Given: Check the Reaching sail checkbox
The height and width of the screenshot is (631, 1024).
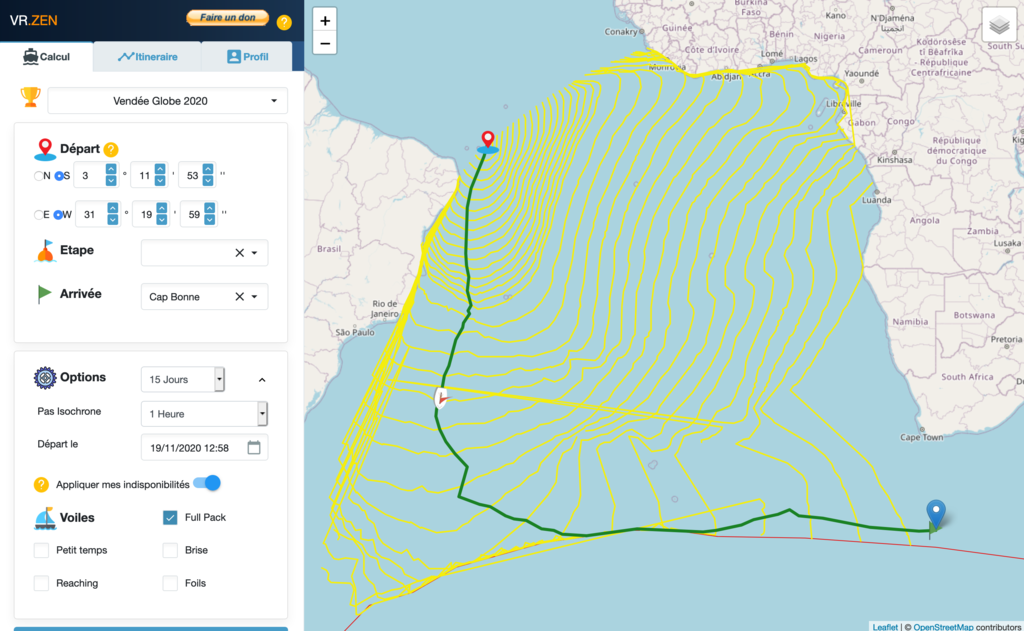Looking at the screenshot, I should pyautogui.click(x=41, y=583).
